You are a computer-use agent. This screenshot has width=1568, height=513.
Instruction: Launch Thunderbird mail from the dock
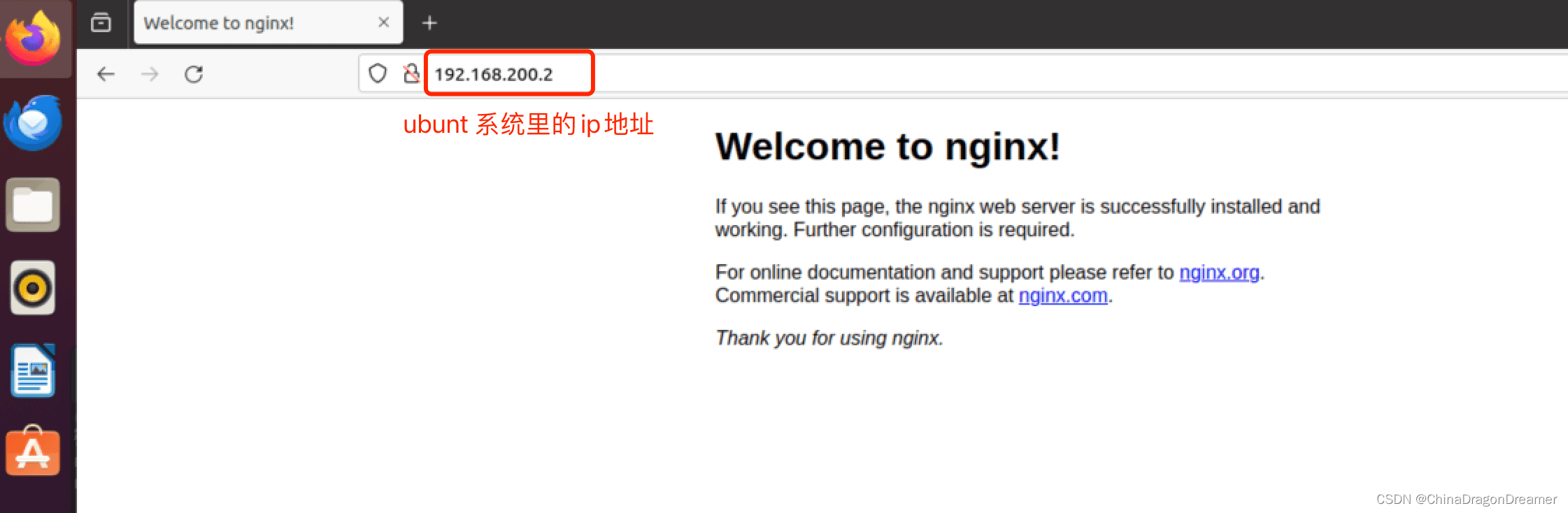[x=33, y=123]
